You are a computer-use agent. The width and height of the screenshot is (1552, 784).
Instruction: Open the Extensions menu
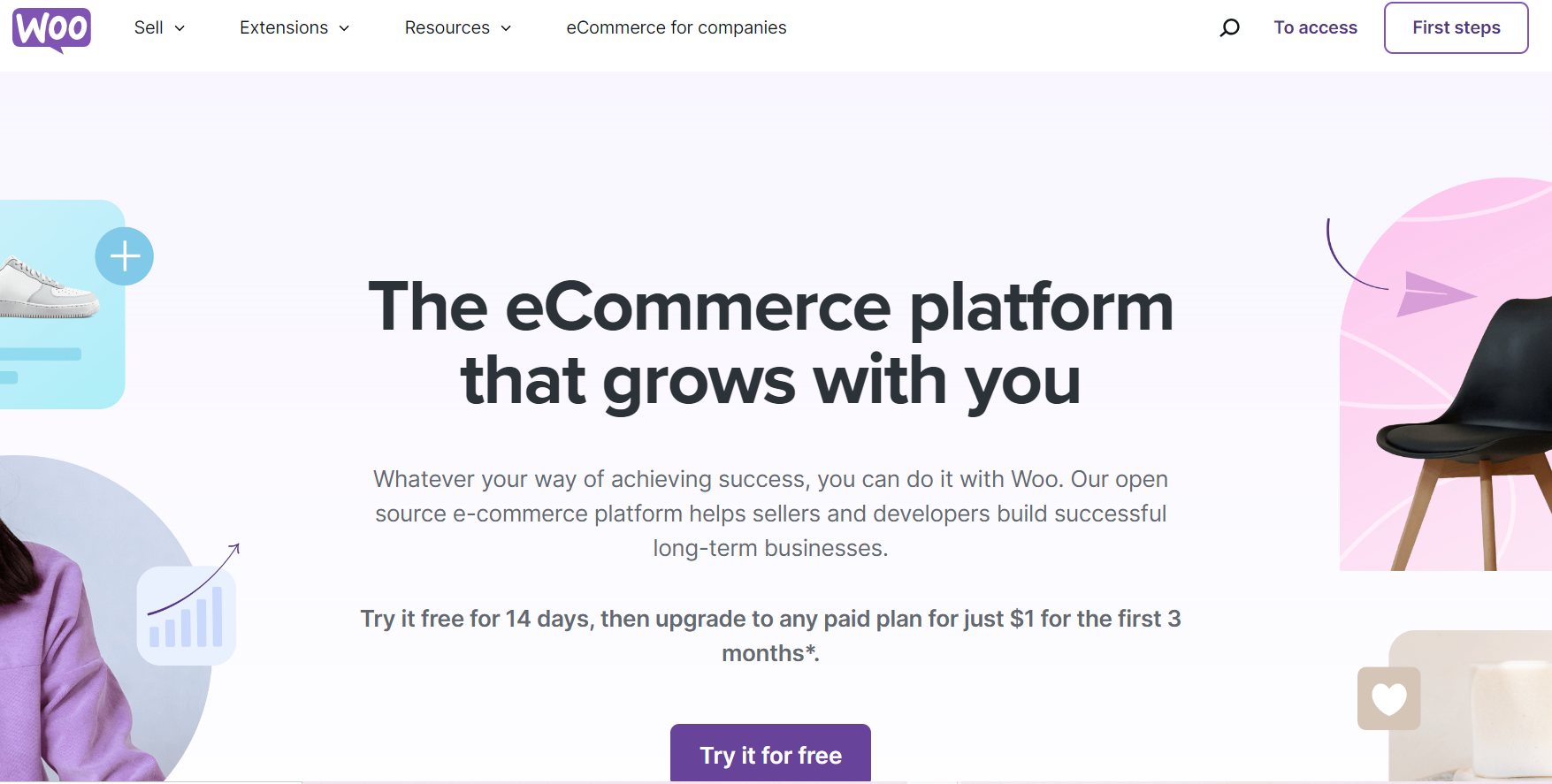tap(284, 27)
